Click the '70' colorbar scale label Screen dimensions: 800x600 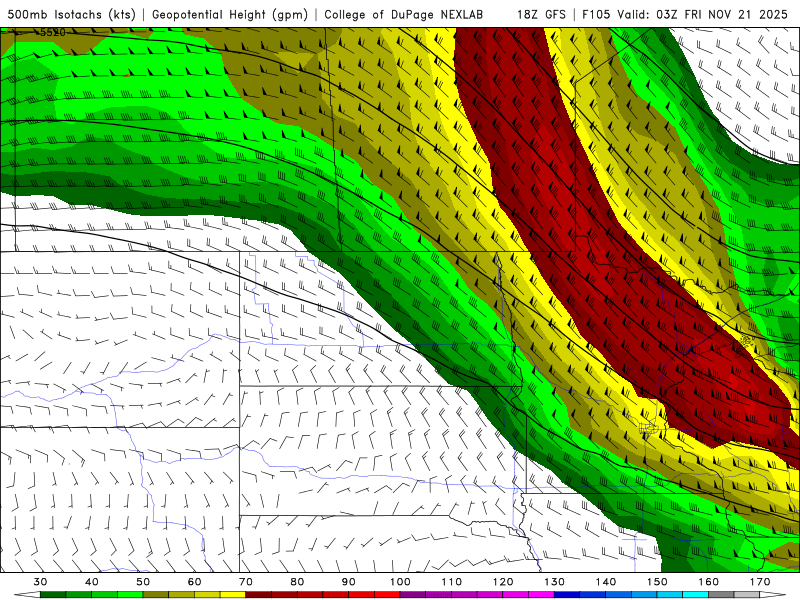coord(246,582)
